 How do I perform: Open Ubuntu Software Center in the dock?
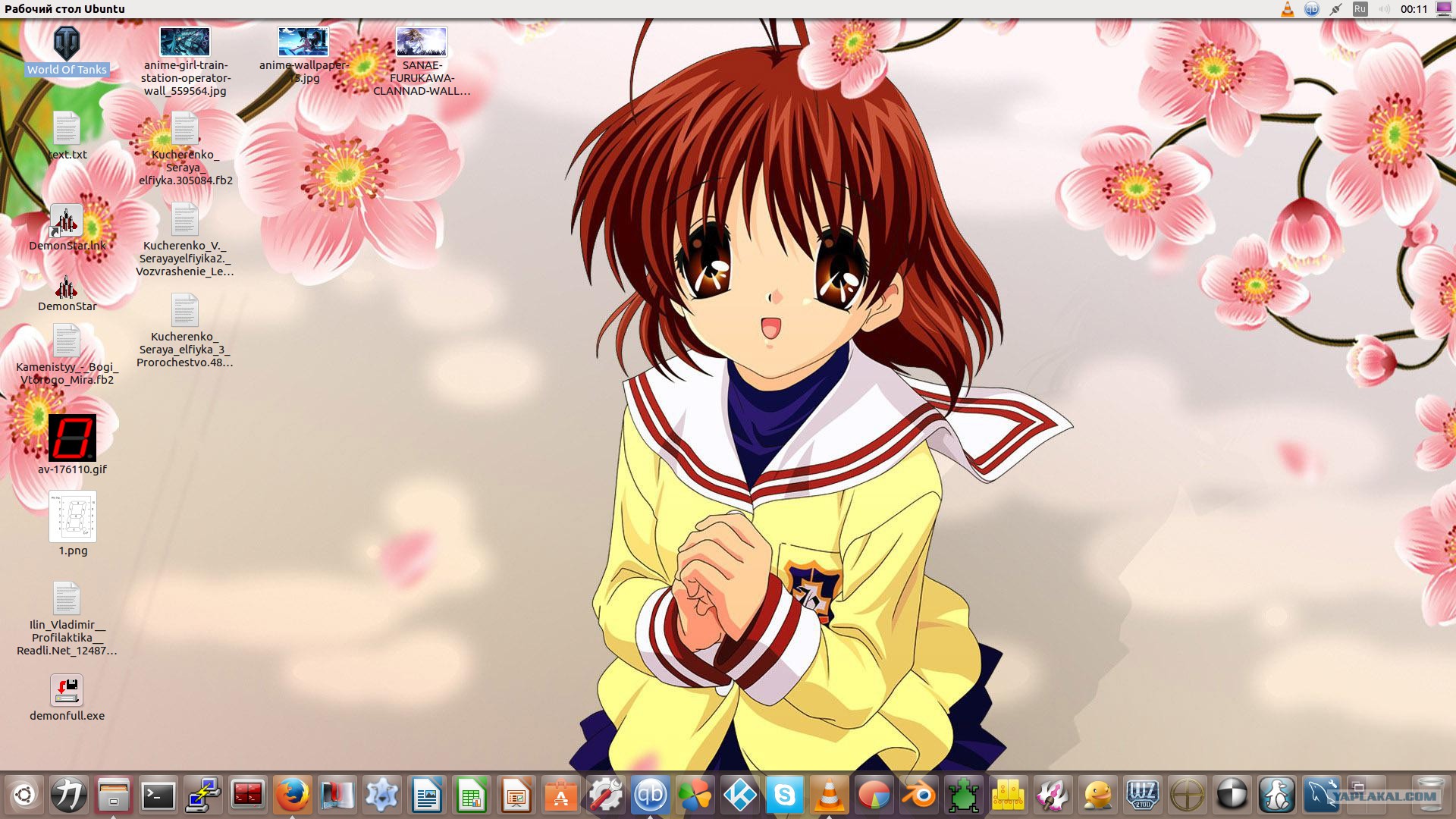click(x=561, y=795)
